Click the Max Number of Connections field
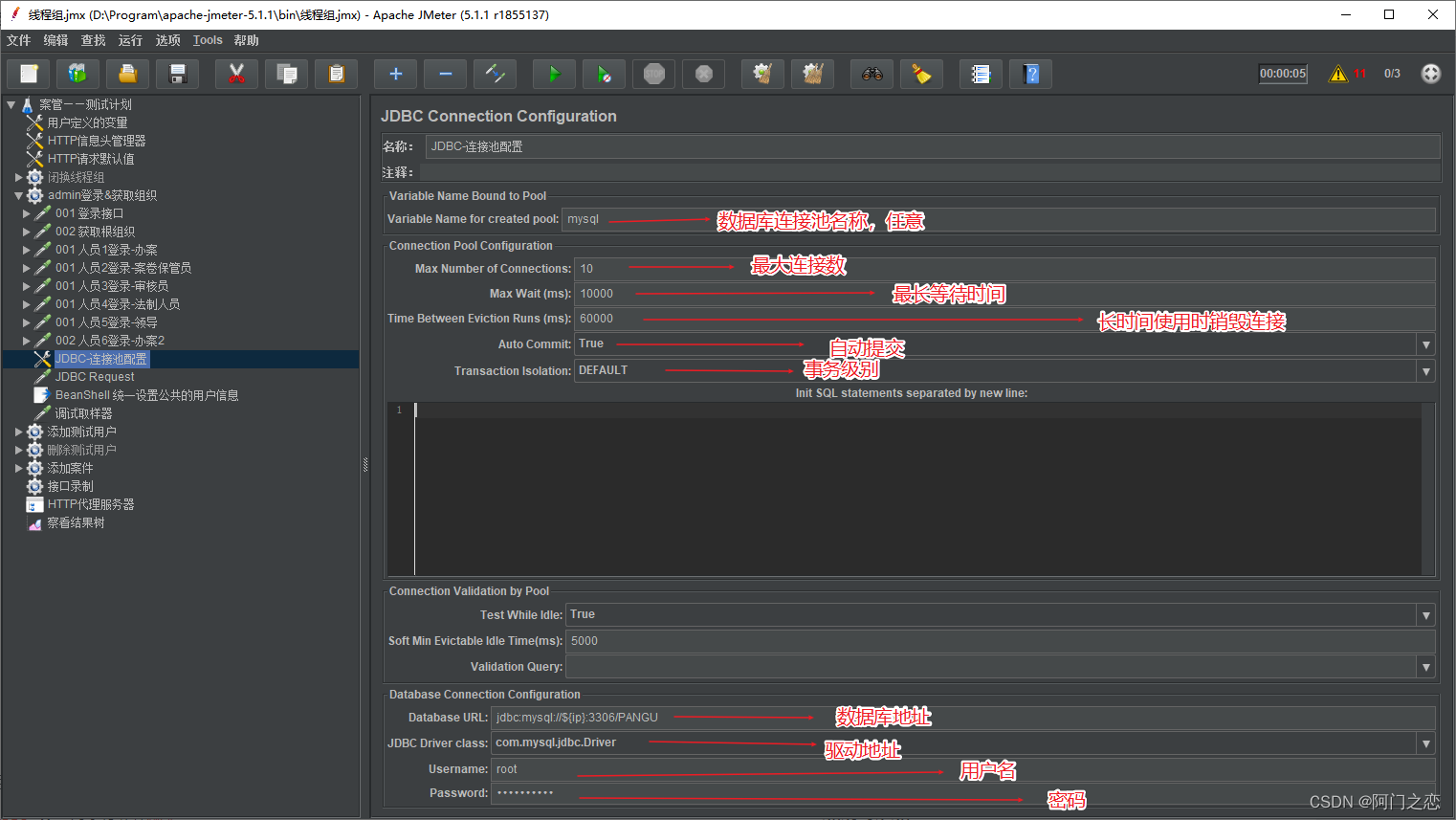The image size is (1456, 820). [1004, 269]
